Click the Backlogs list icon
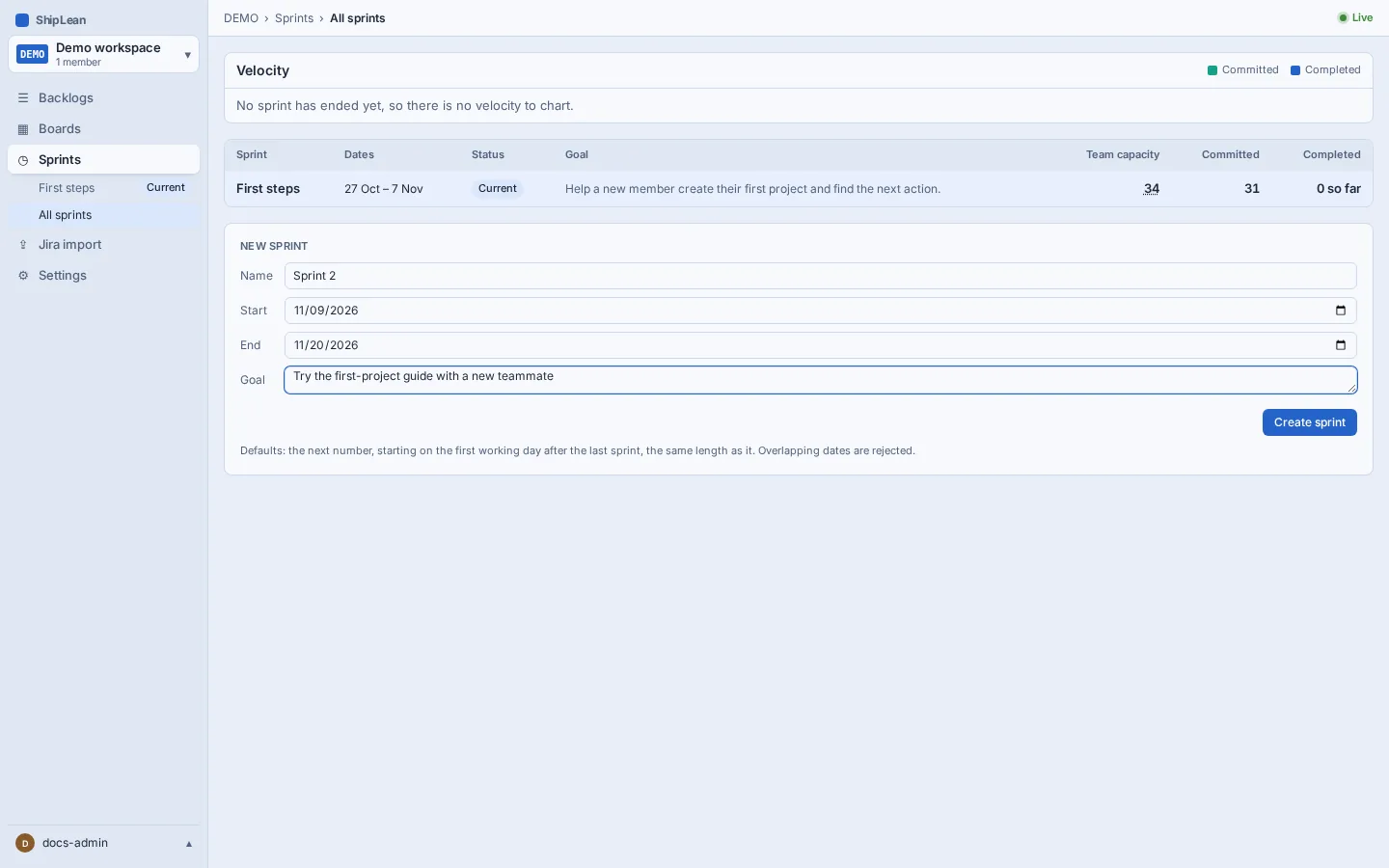 (23, 98)
